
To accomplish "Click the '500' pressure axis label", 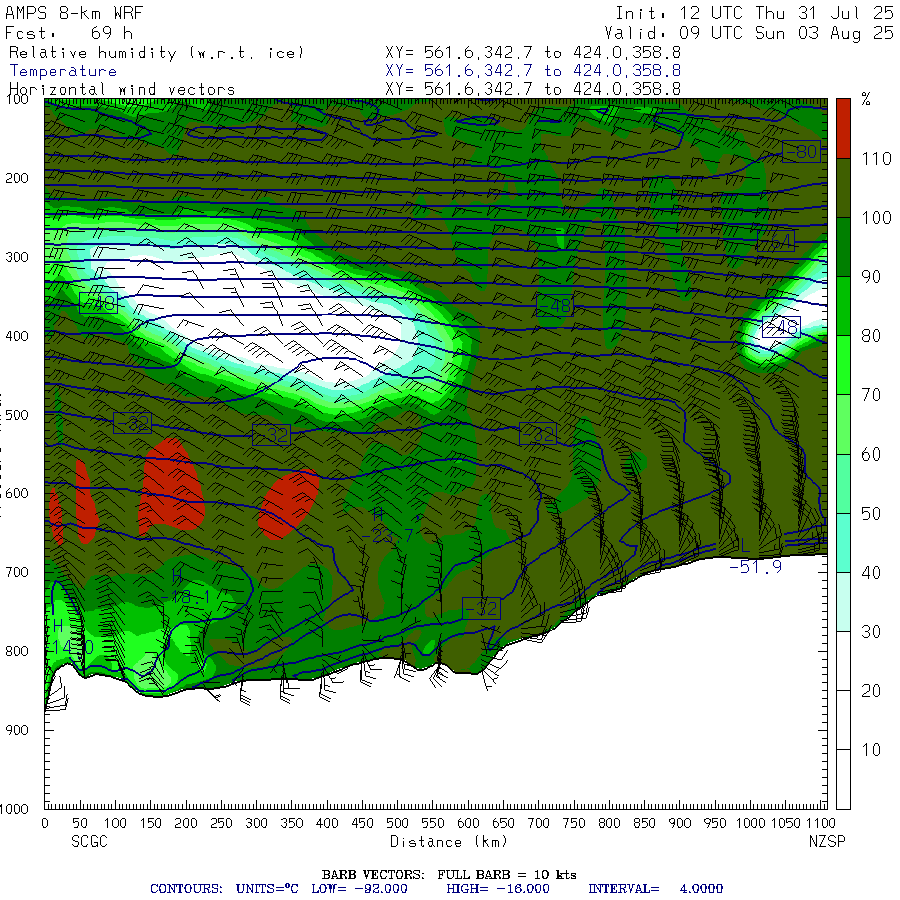I will pos(17,415).
